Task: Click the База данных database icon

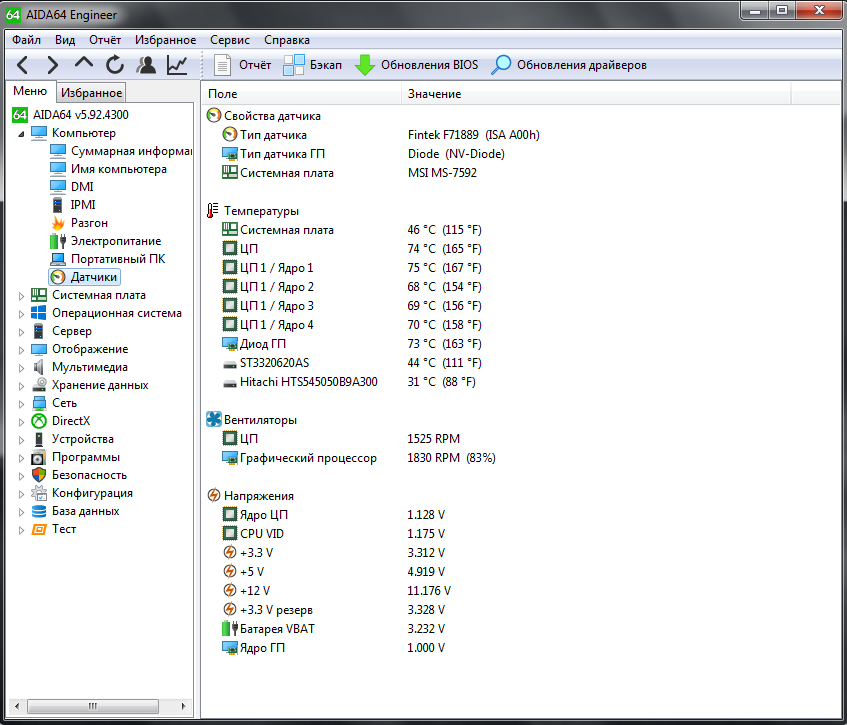Action: click(x=39, y=511)
